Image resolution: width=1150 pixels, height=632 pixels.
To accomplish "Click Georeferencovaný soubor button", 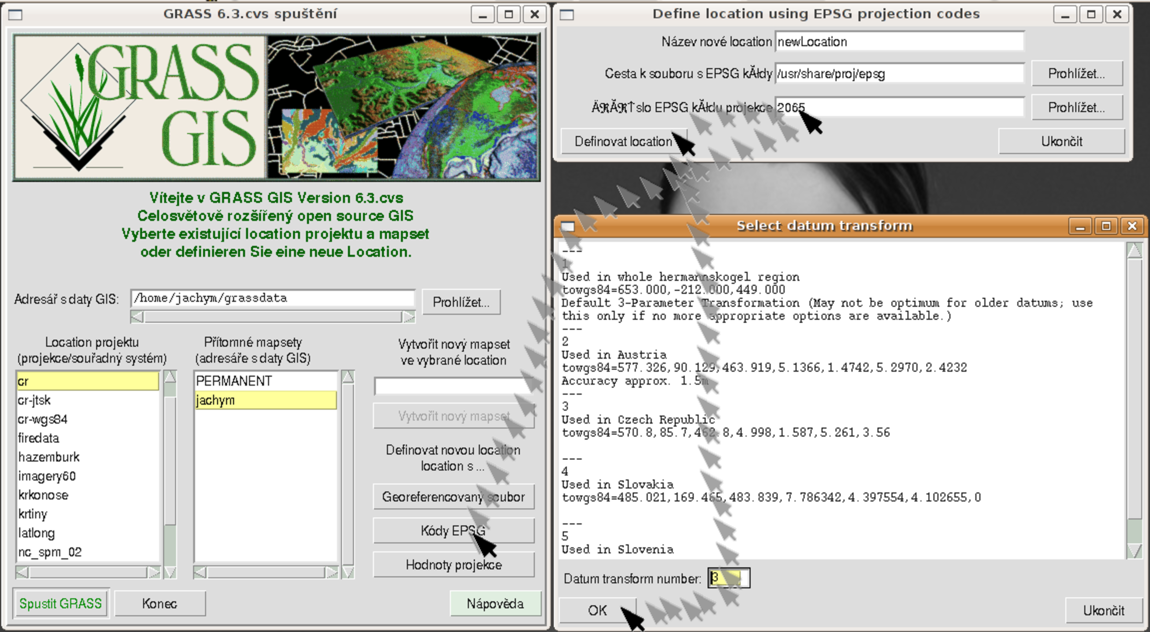I will tap(453, 497).
